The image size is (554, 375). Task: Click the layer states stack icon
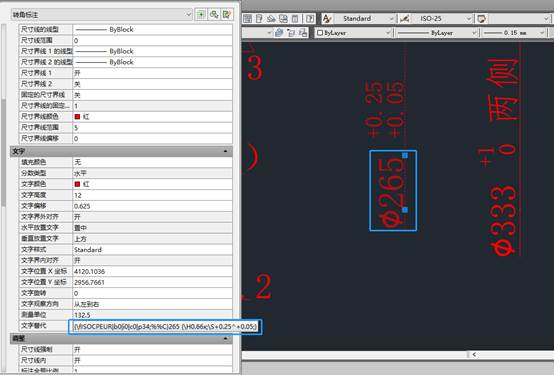(x=279, y=33)
